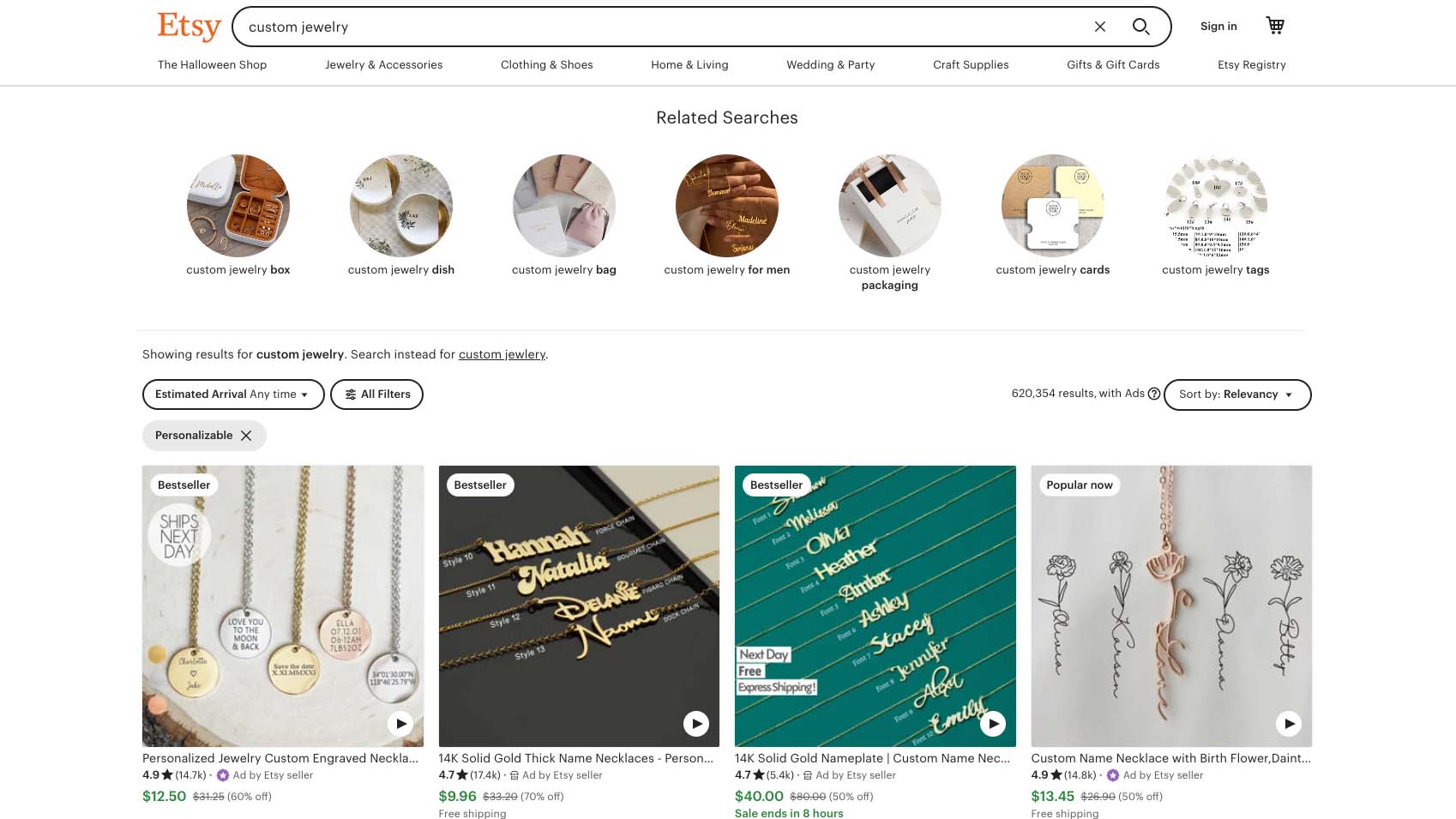The height and width of the screenshot is (819, 1456).
Task: Open the custom jewelry box related search
Action: coord(238,206)
